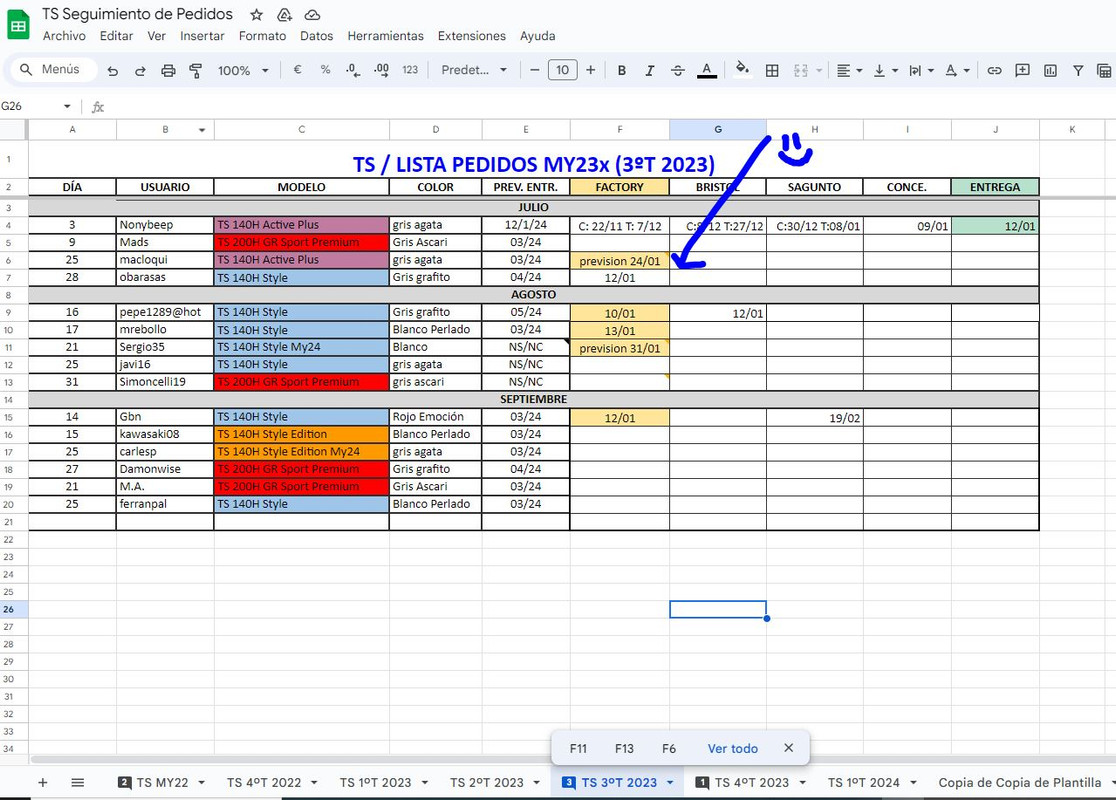The height and width of the screenshot is (800, 1116).
Task: Open the 123 number formats menu
Action: pos(410,70)
